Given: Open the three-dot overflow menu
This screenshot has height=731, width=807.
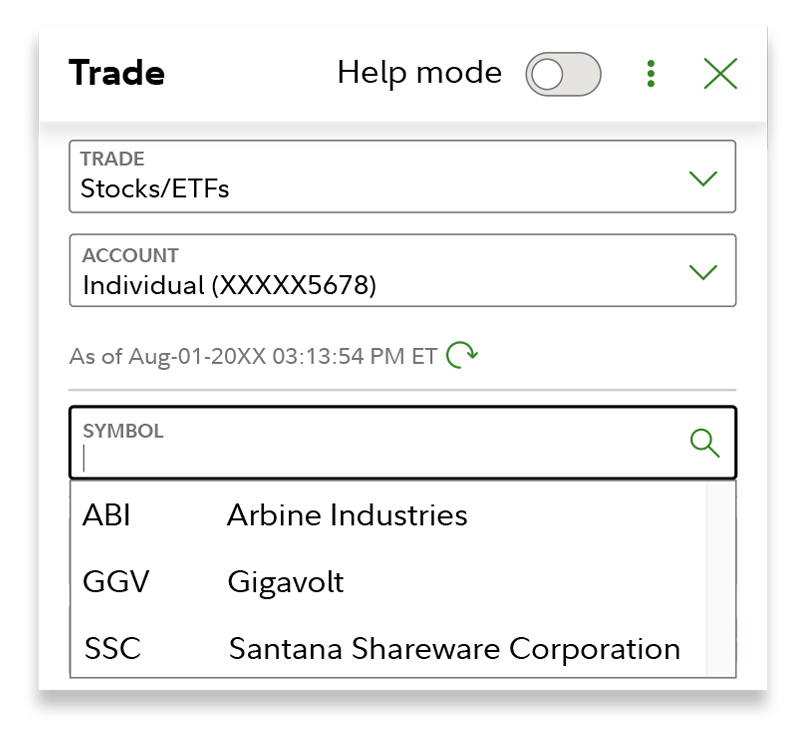Looking at the screenshot, I should coord(650,73).
